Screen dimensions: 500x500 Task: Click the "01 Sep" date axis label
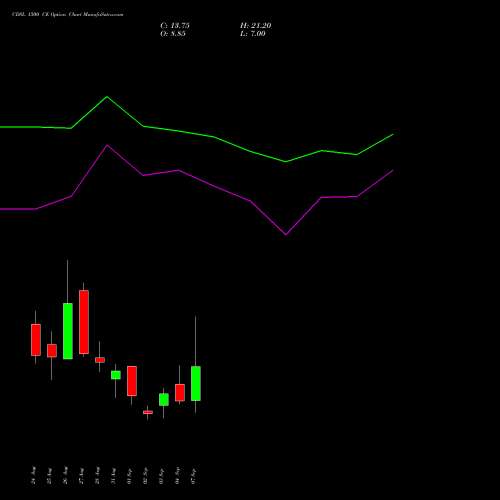click(130, 476)
